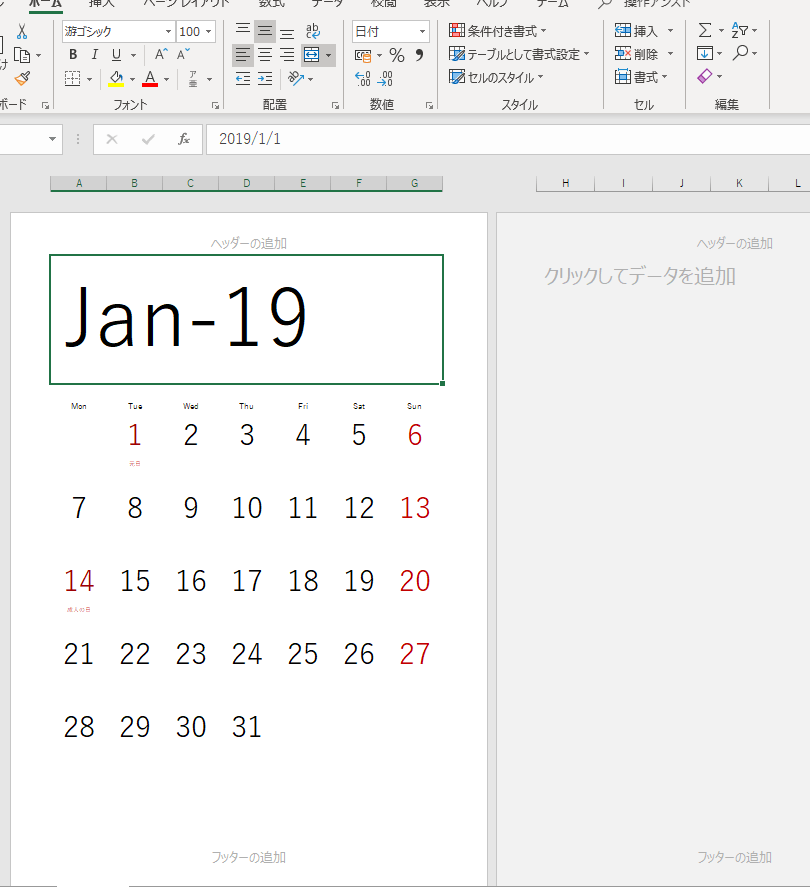
Task: Open alignment settings dialog launcher
Action: (x=335, y=105)
